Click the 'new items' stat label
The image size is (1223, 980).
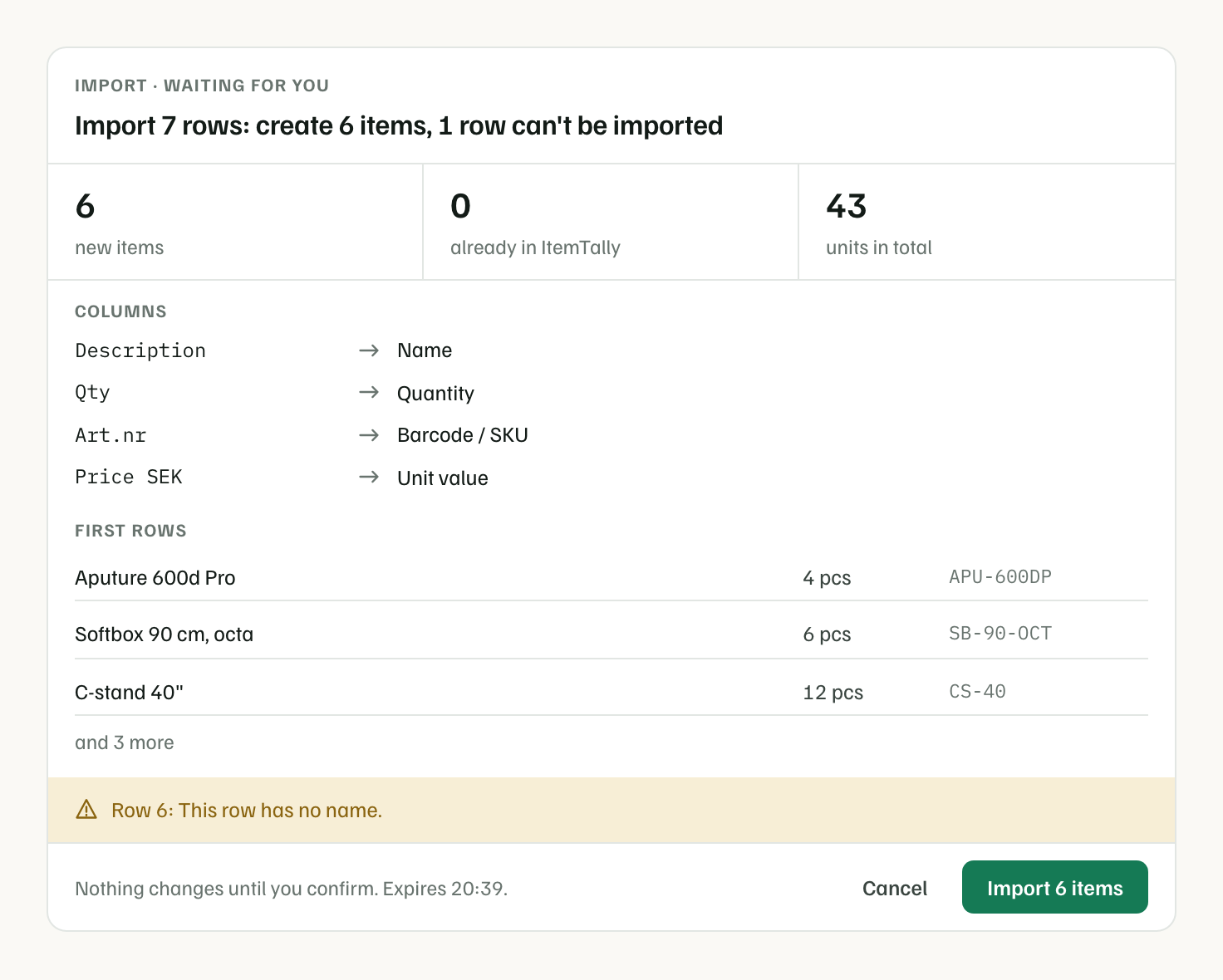pos(120,247)
